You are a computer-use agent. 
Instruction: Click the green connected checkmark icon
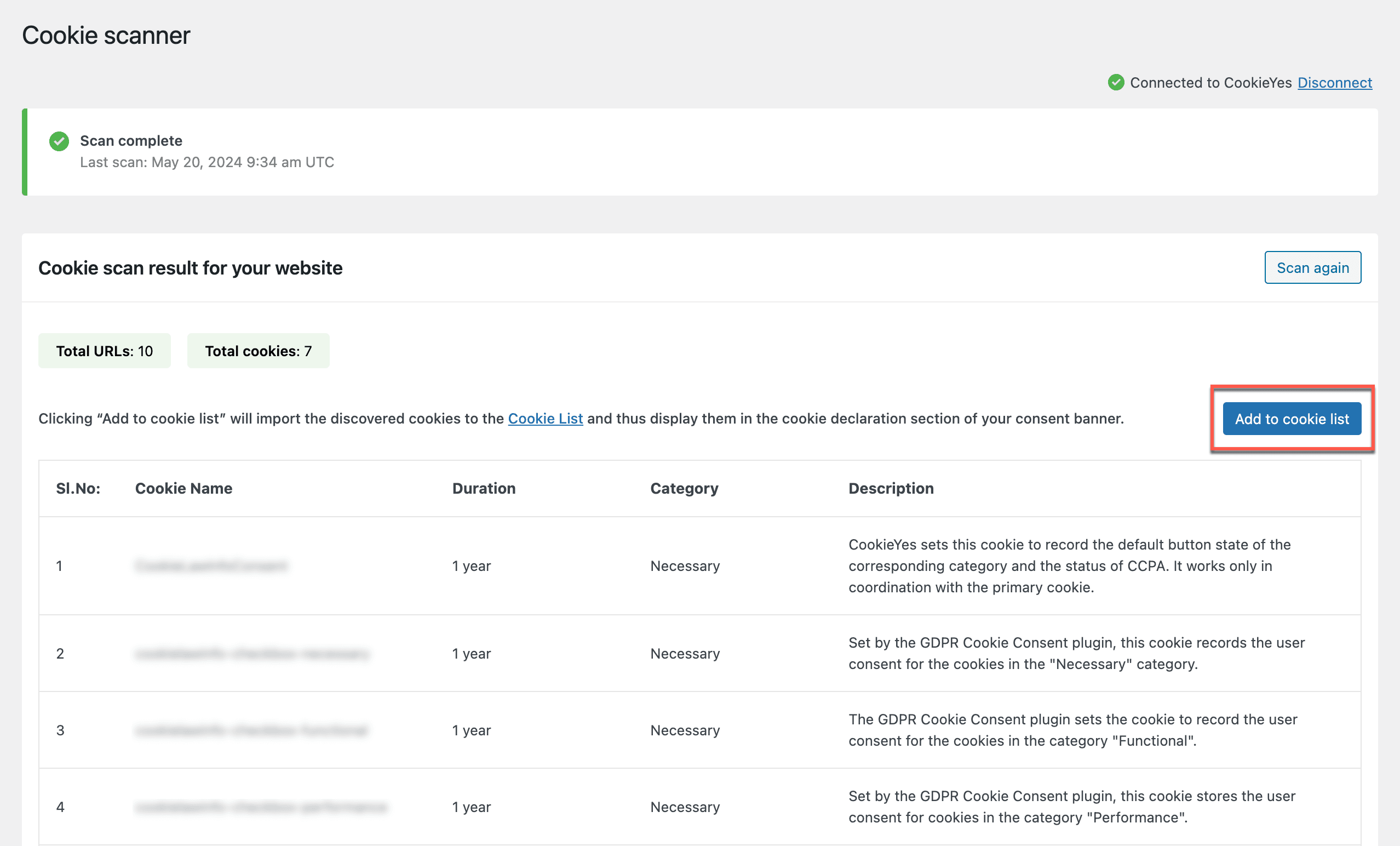1116,82
